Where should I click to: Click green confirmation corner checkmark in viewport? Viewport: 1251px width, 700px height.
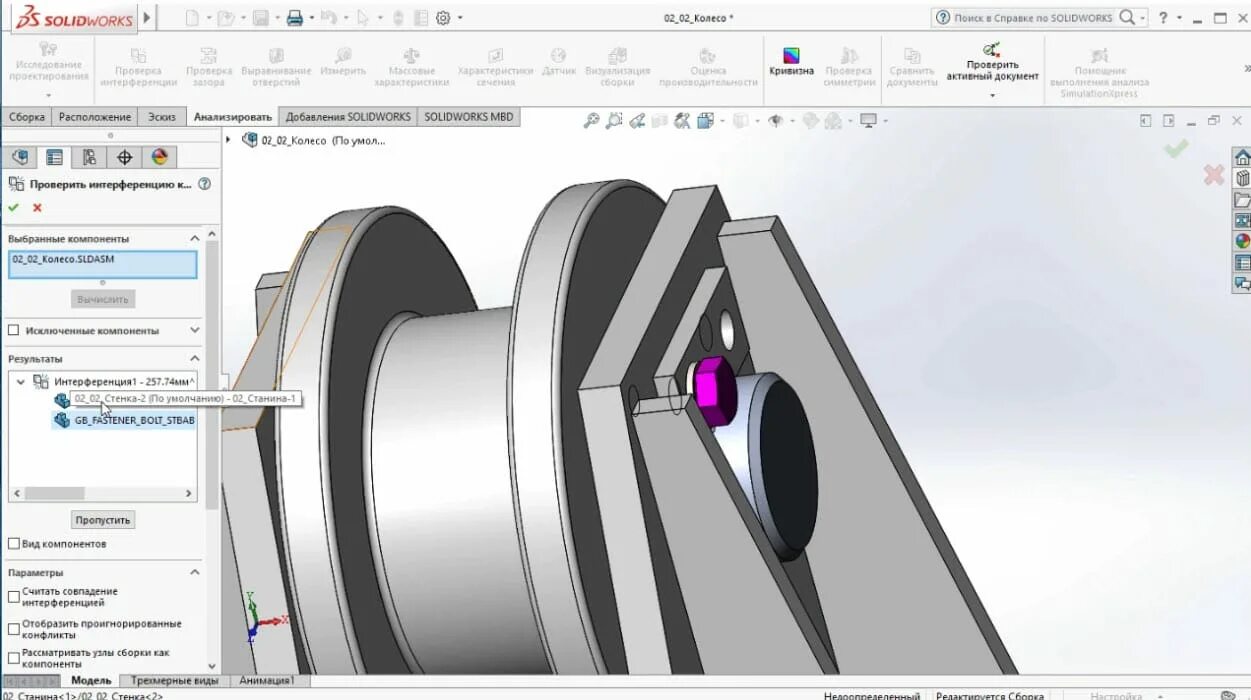(x=1176, y=148)
